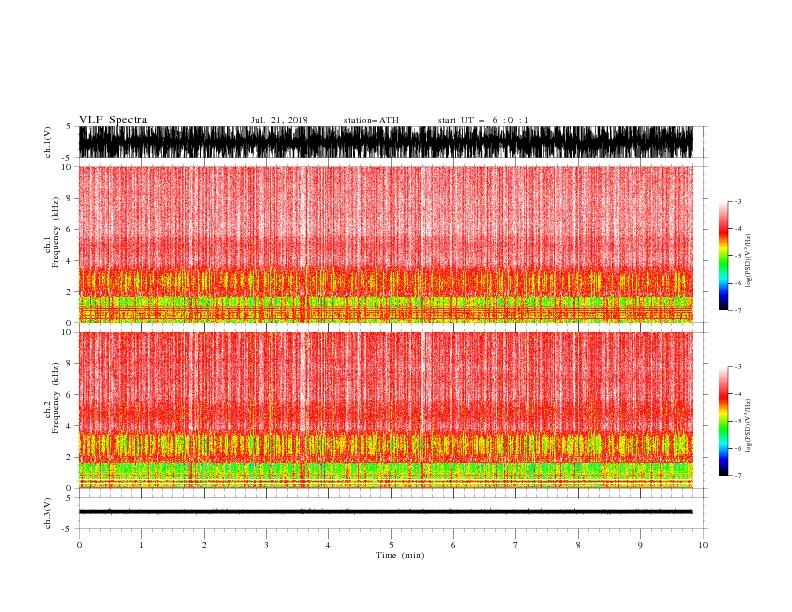The width and height of the screenshot is (792, 612).
Task: Click time axis tick label '5'
Action: 391,545
